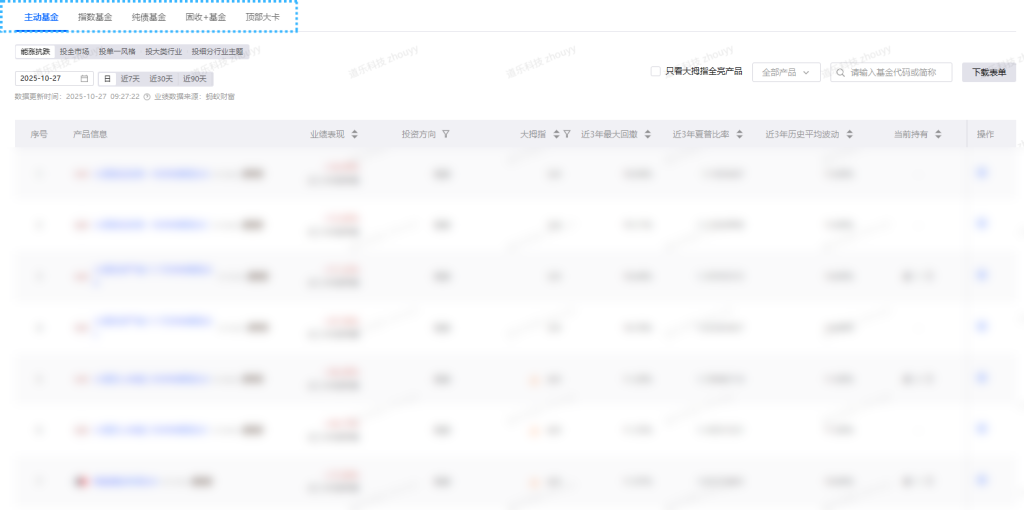The image size is (1024, 510).
Task: Click the calendar icon in date field
Action: (84, 78)
